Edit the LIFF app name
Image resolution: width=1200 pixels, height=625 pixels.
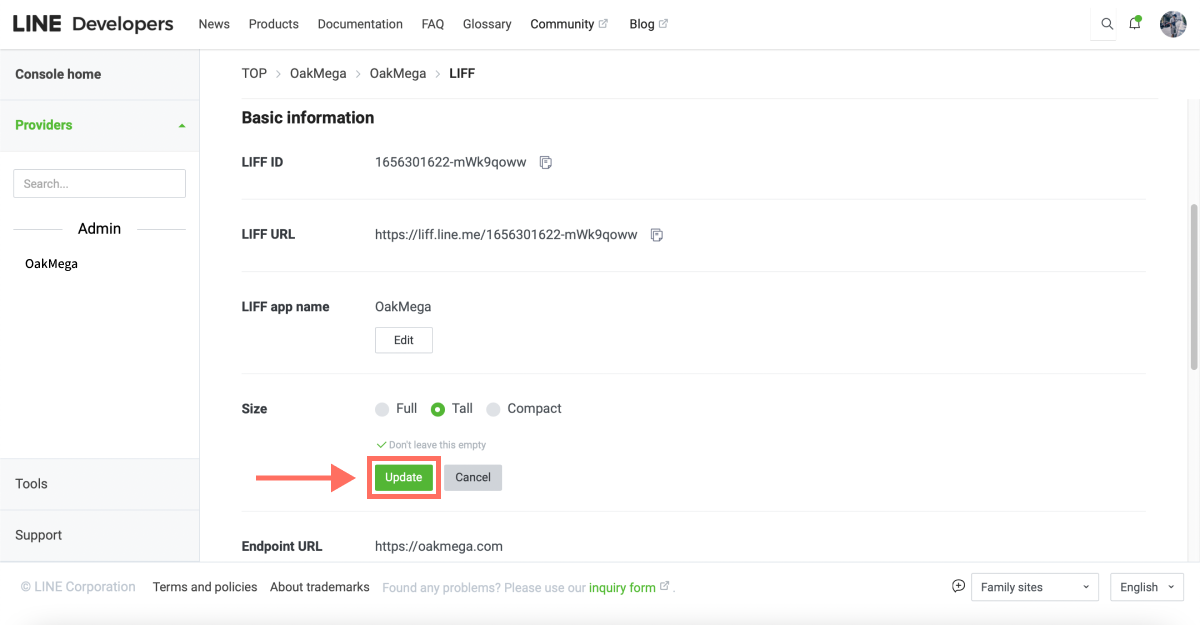tap(404, 340)
